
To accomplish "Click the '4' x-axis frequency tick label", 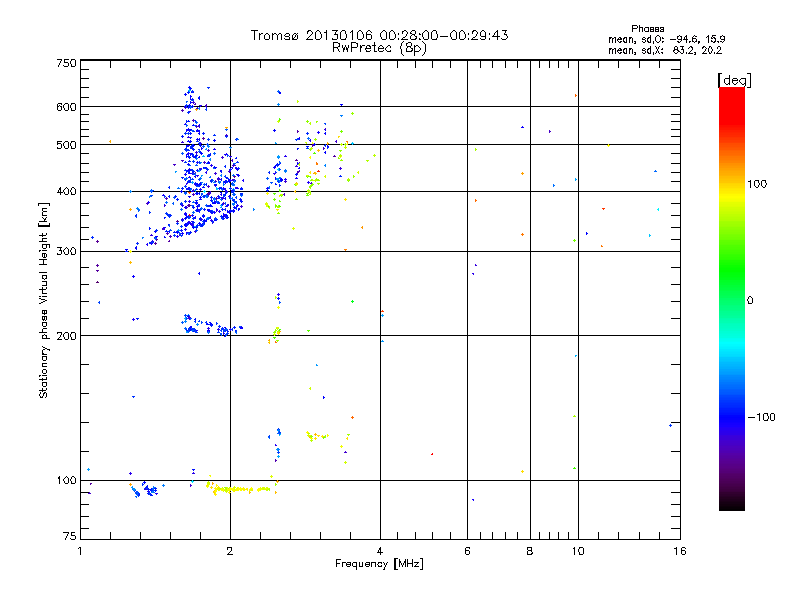I will pos(380,551).
